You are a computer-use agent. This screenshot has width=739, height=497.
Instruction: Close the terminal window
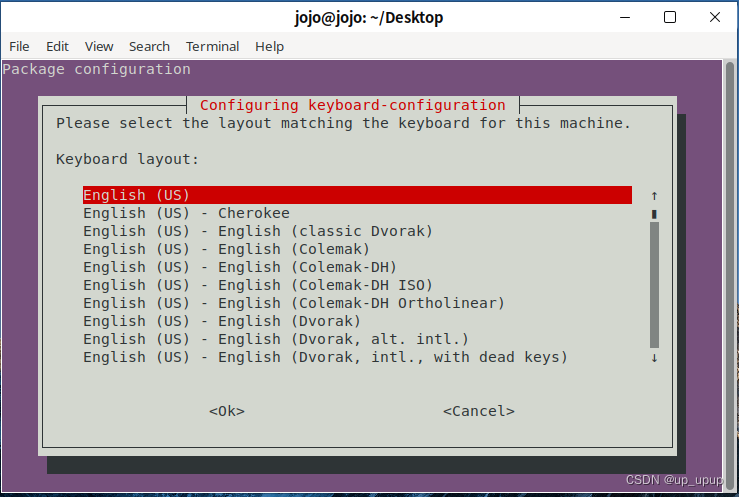tap(714, 17)
